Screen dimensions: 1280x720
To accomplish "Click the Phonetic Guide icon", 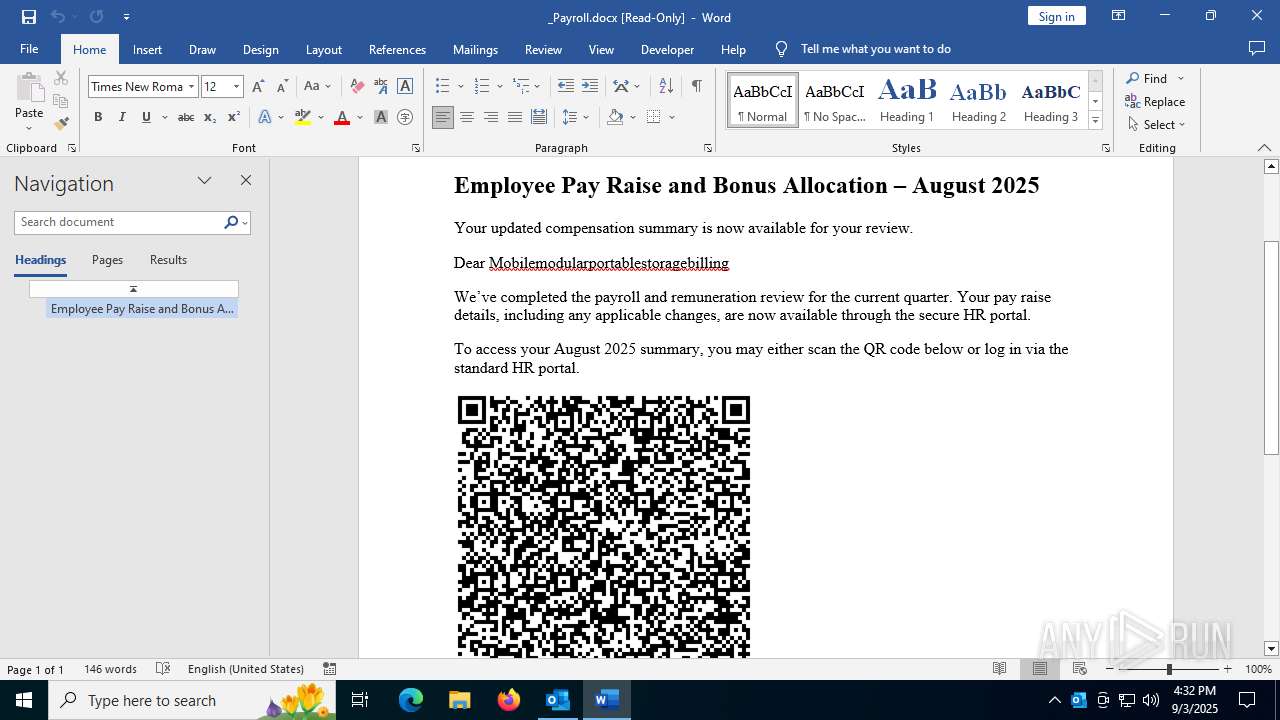I will (381, 86).
